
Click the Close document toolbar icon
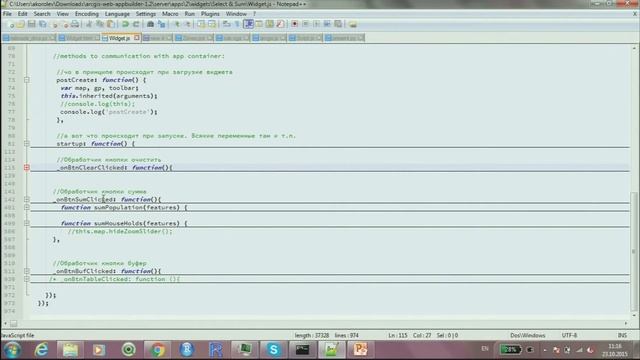(x=54, y=24)
